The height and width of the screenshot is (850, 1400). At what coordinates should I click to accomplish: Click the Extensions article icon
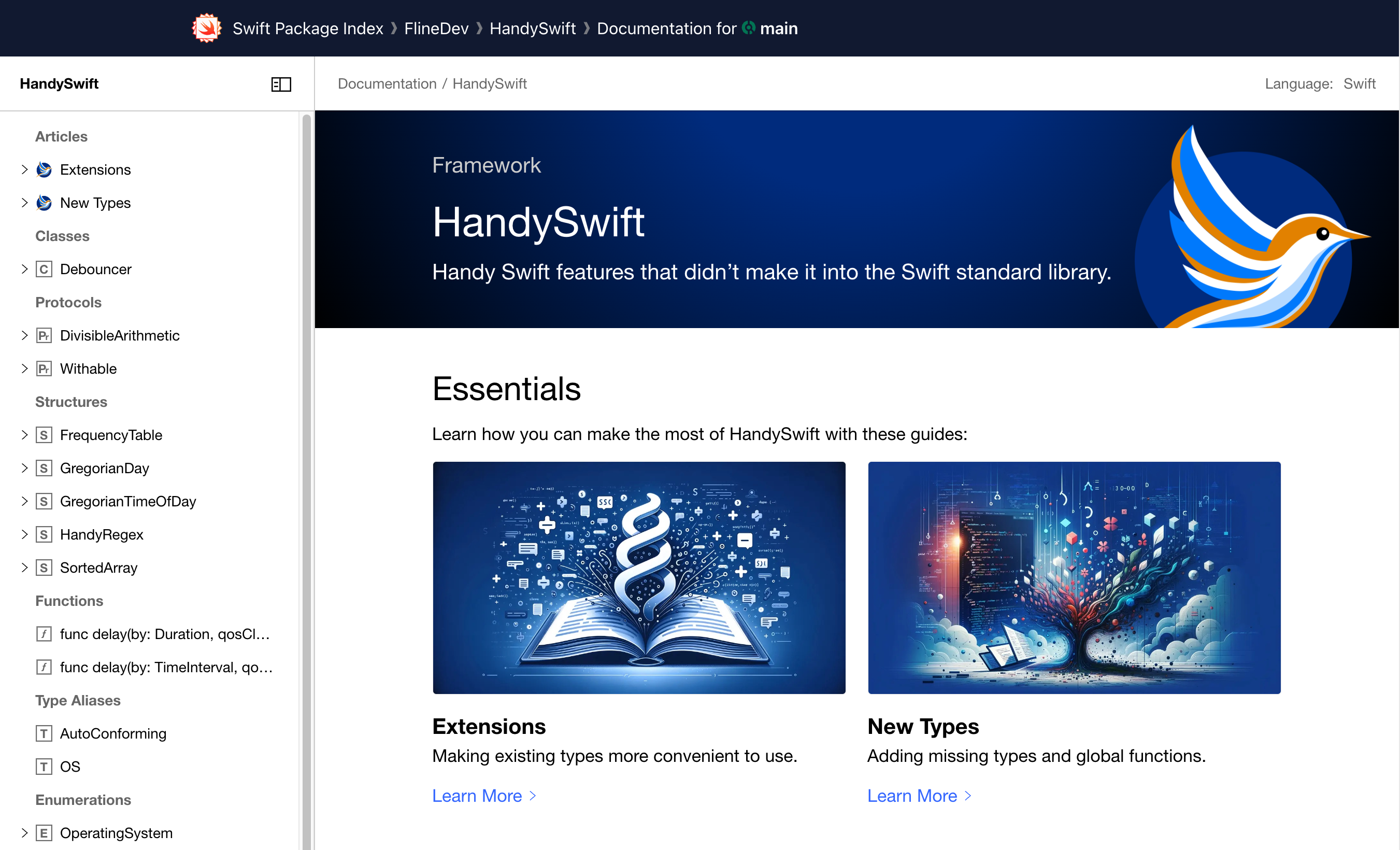44,169
